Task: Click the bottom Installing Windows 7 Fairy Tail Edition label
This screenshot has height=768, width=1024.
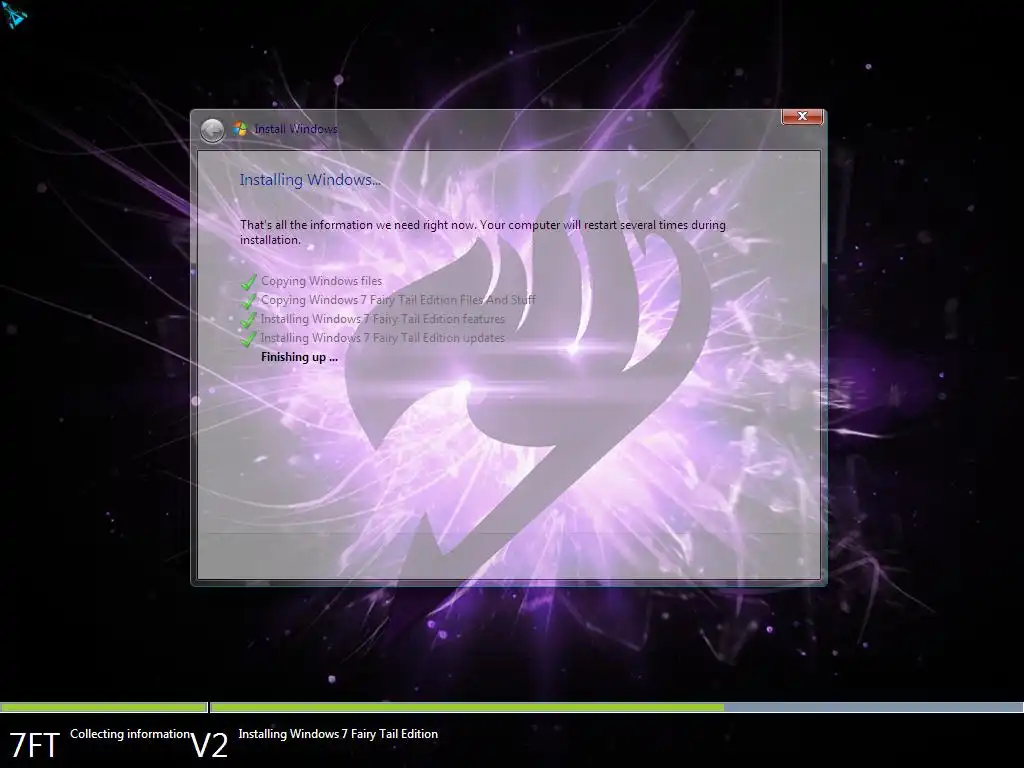Action: point(338,734)
